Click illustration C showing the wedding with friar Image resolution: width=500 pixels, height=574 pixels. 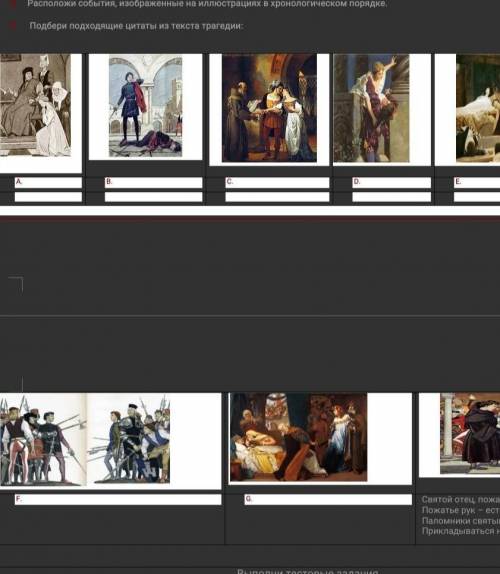point(269,108)
